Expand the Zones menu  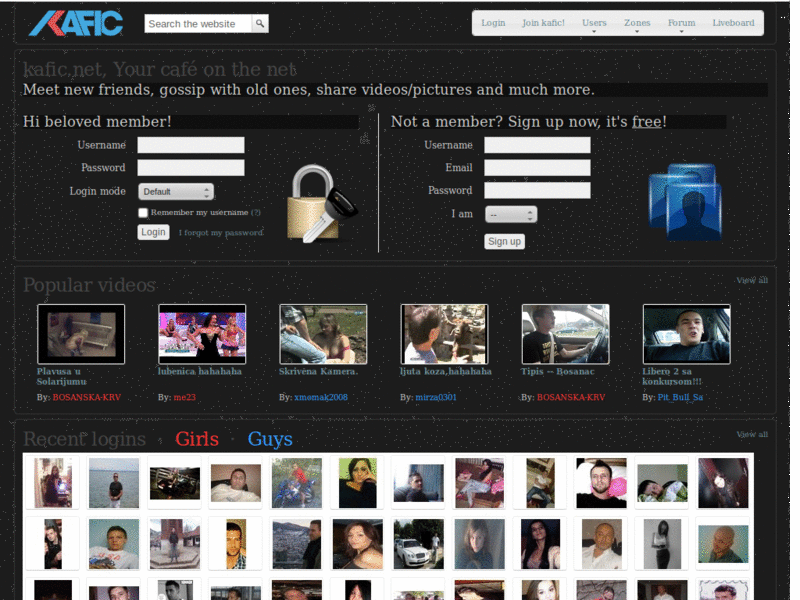[637, 24]
